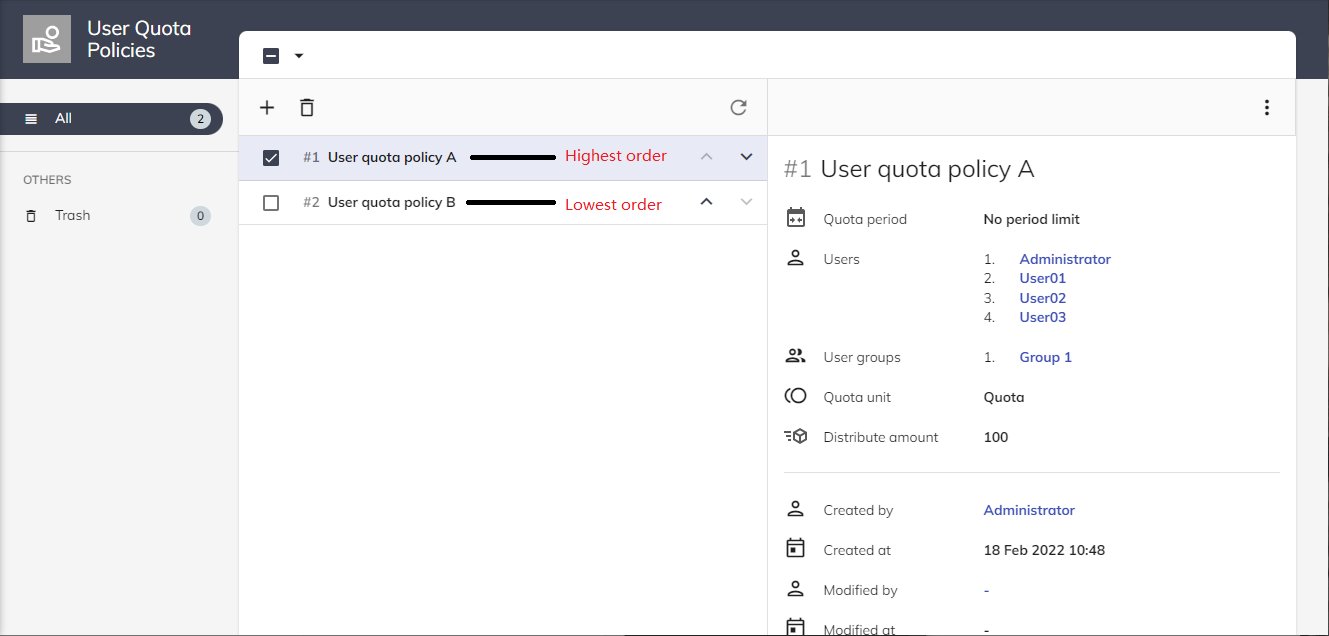Image resolution: width=1329 pixels, height=636 pixels.
Task: Click the greyed-out up chevron on policy A
Action: click(706, 157)
